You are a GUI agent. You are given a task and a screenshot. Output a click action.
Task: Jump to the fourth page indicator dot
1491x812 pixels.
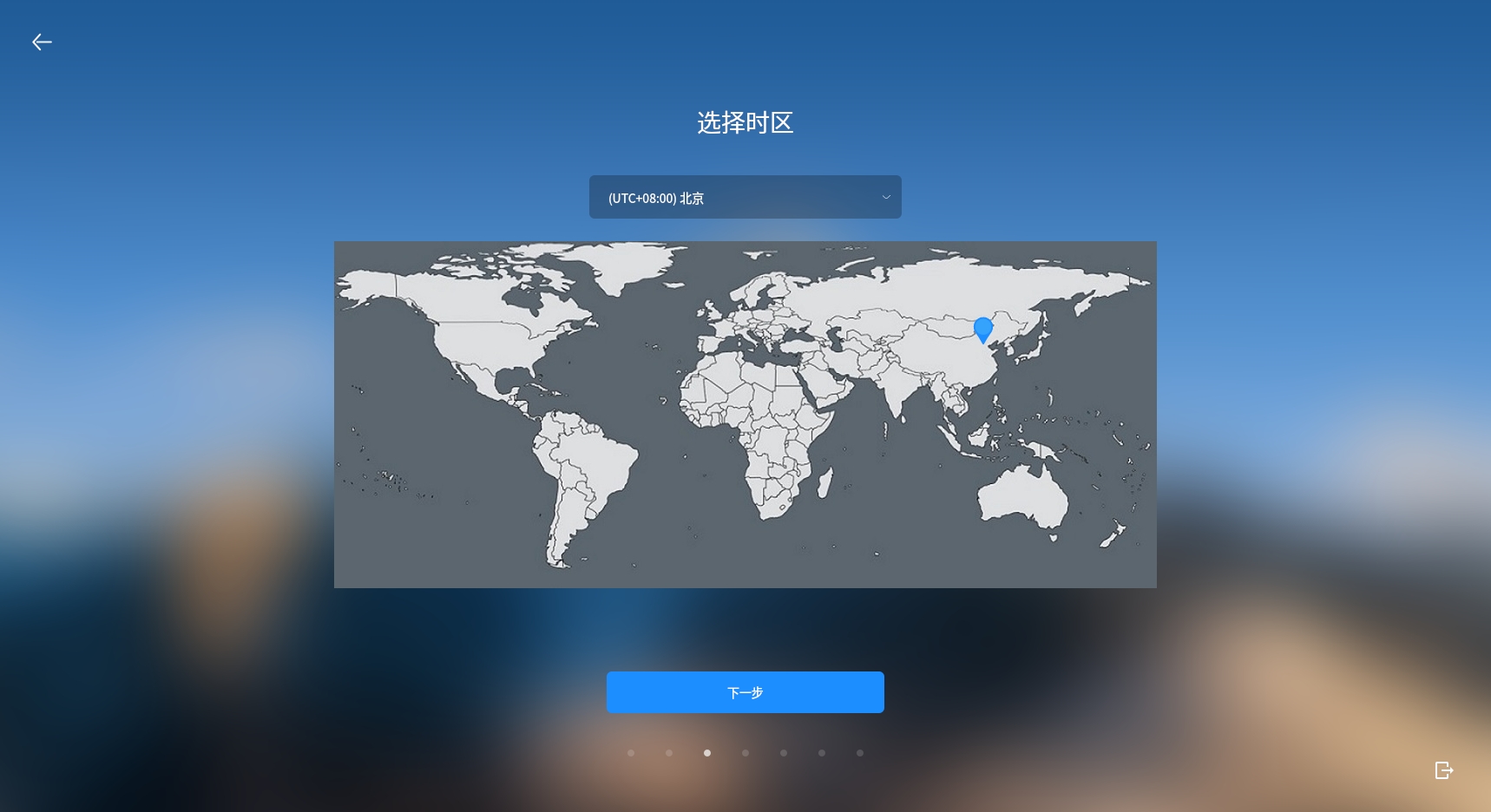pyautogui.click(x=745, y=753)
